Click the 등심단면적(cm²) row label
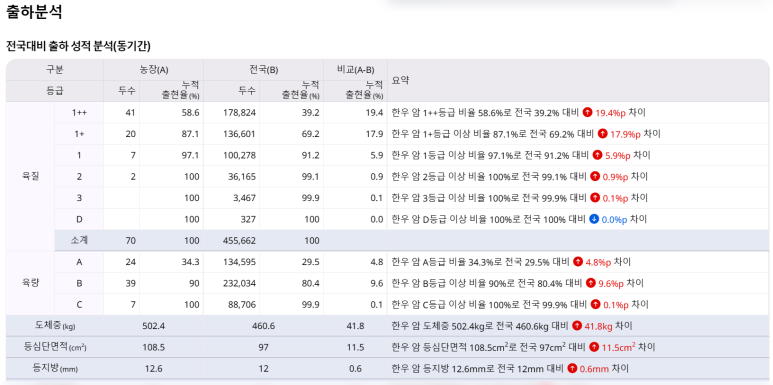Image resolution: width=773 pixels, height=385 pixels. (x=55, y=347)
